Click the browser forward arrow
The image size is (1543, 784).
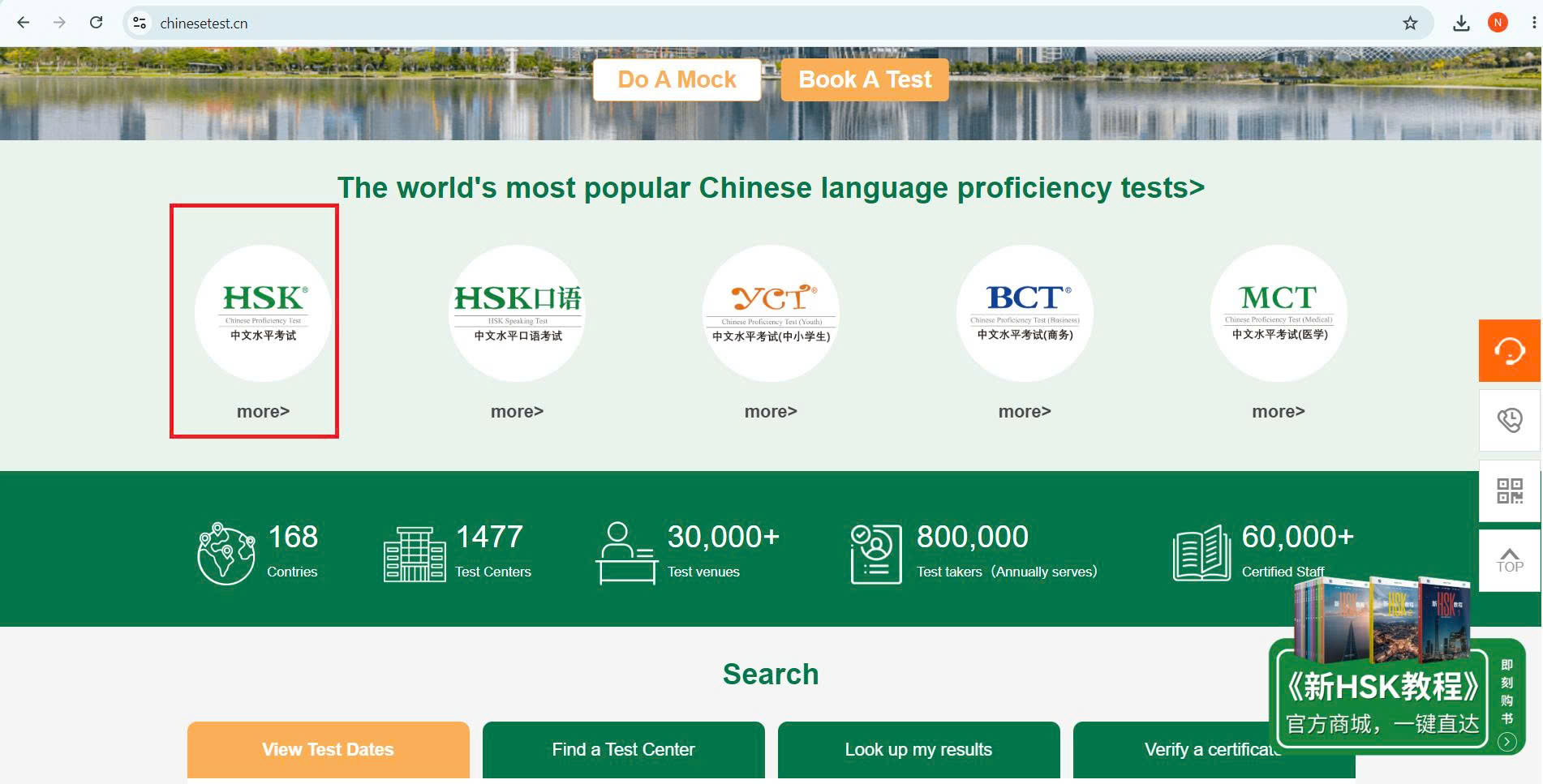pos(59,23)
